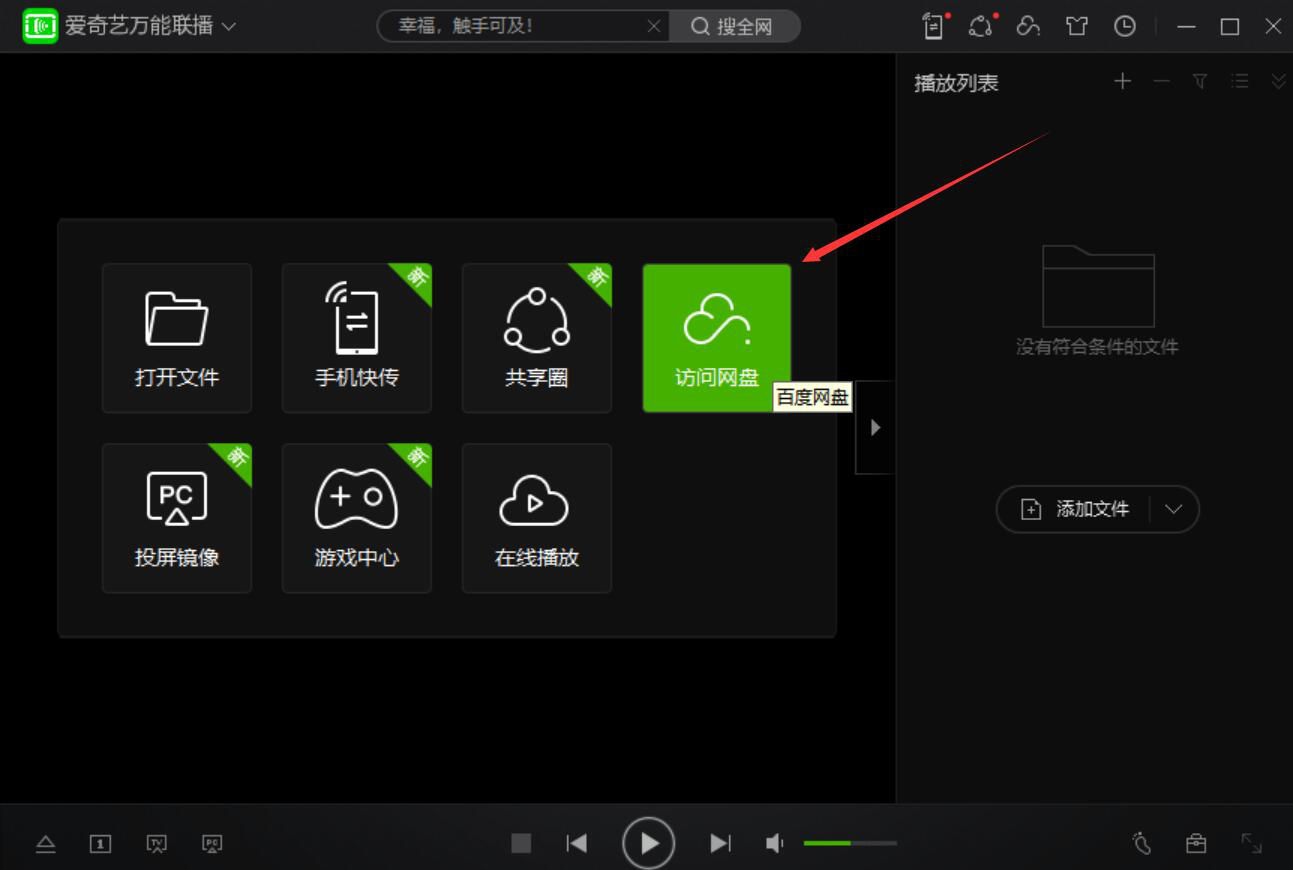This screenshot has width=1293, height=870.
Task: Open the 共享圈 sharing circle tile
Action: point(537,338)
